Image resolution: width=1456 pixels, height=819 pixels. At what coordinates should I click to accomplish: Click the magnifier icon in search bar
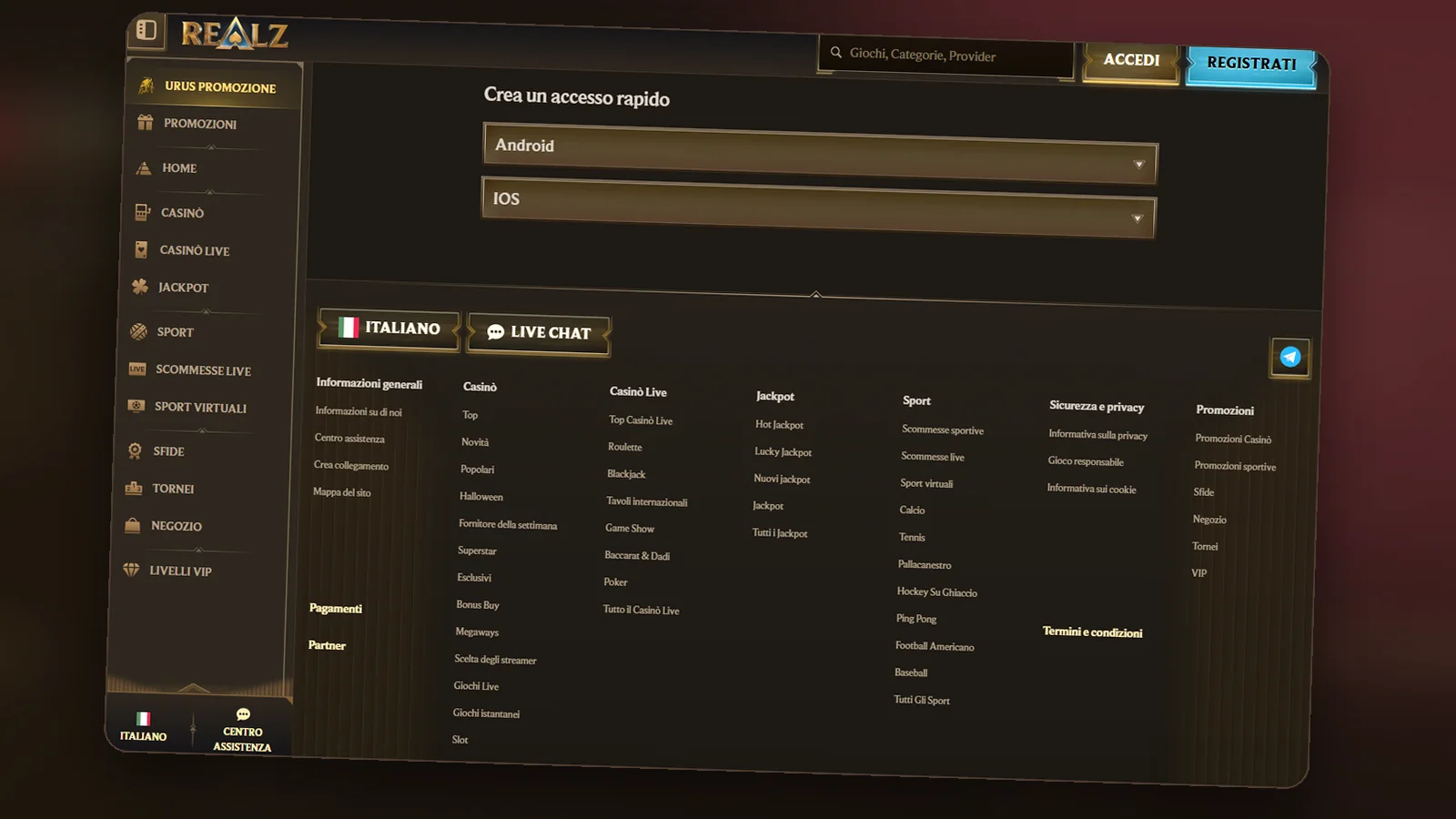pyautogui.click(x=835, y=52)
